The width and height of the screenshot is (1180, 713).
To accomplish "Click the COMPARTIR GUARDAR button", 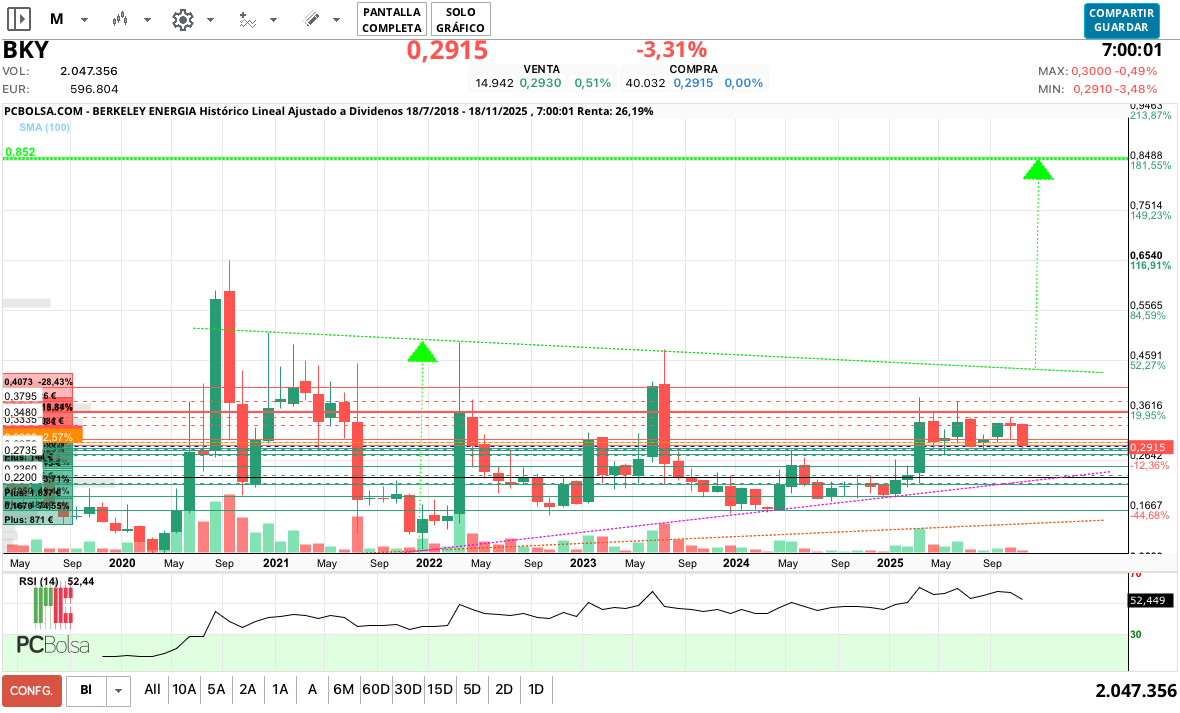I will [x=1121, y=20].
